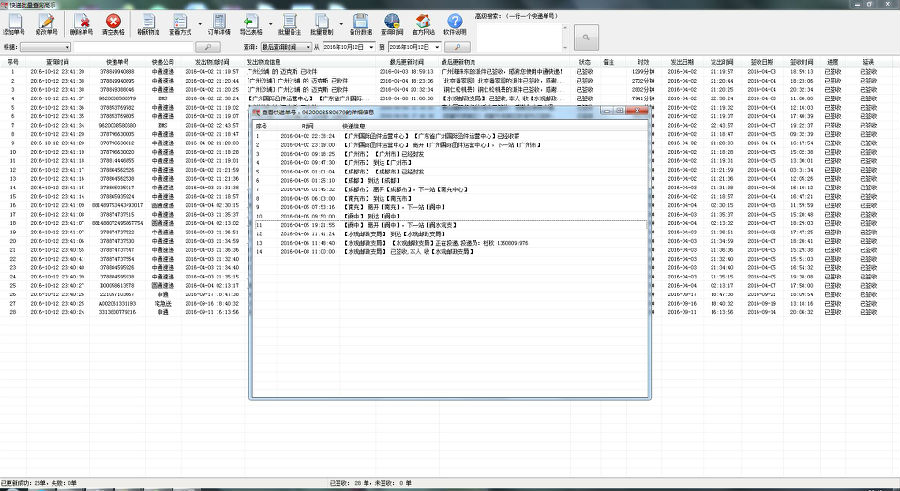Click into the keyword text field
Viewport: 900px width, 491px height.
[133, 47]
